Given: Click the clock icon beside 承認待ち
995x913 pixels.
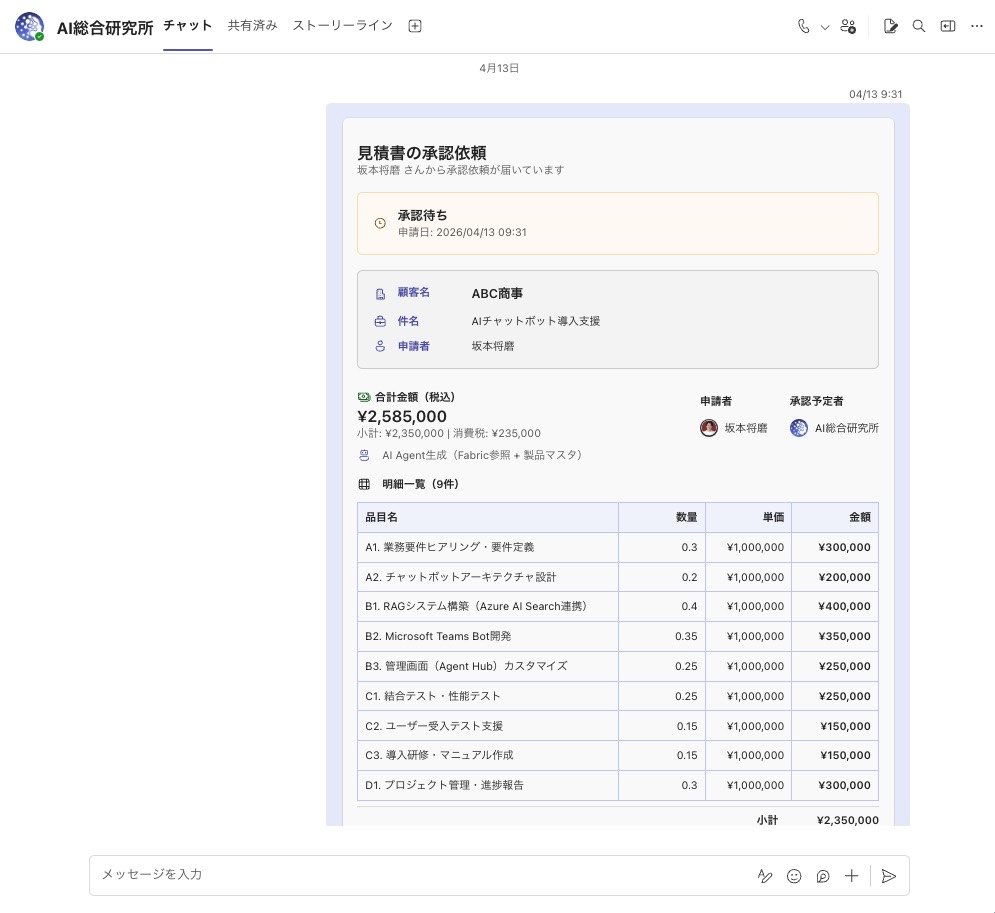Looking at the screenshot, I should [x=380, y=223].
